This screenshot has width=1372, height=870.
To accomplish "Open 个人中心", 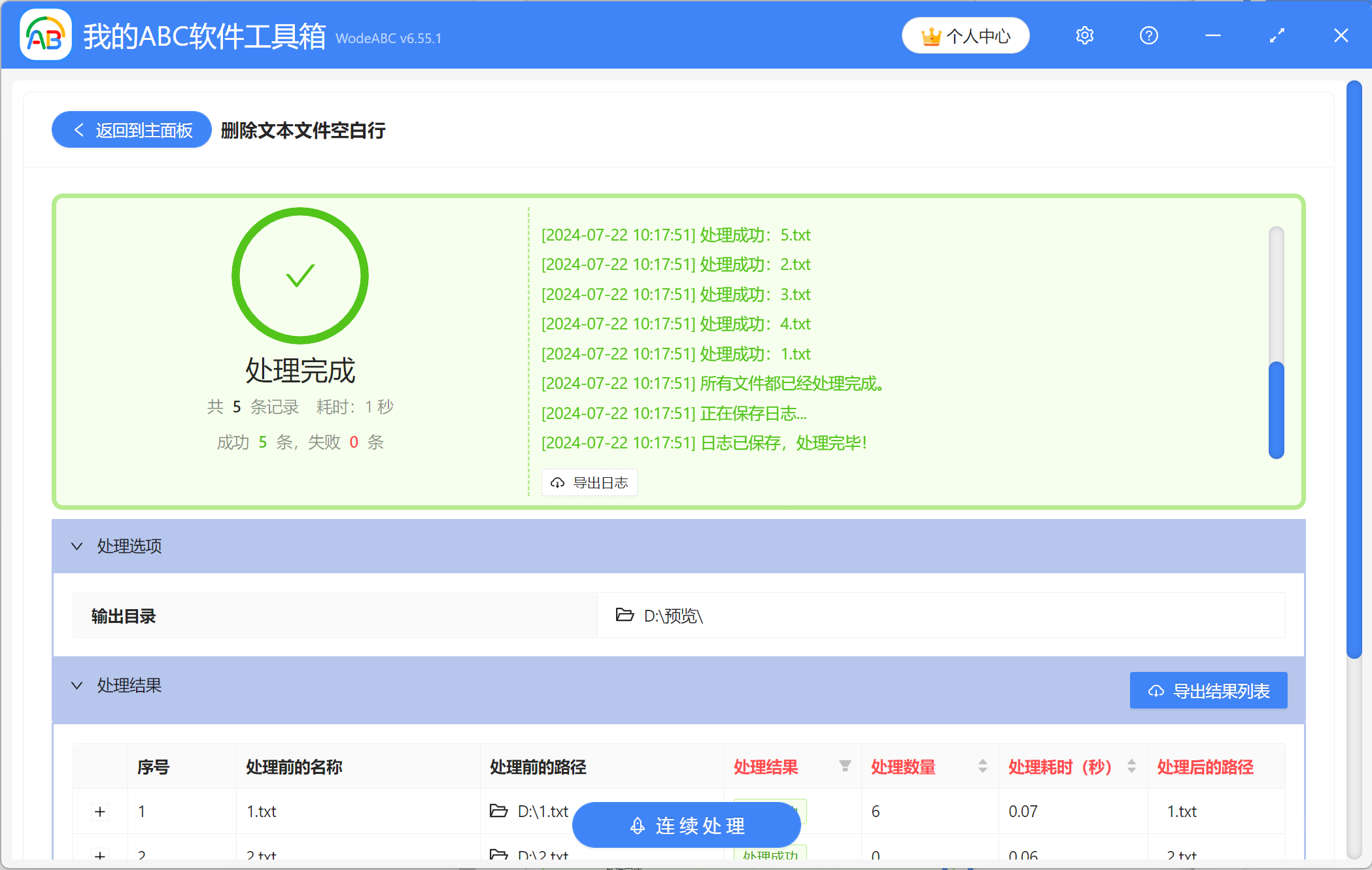I will [965, 35].
